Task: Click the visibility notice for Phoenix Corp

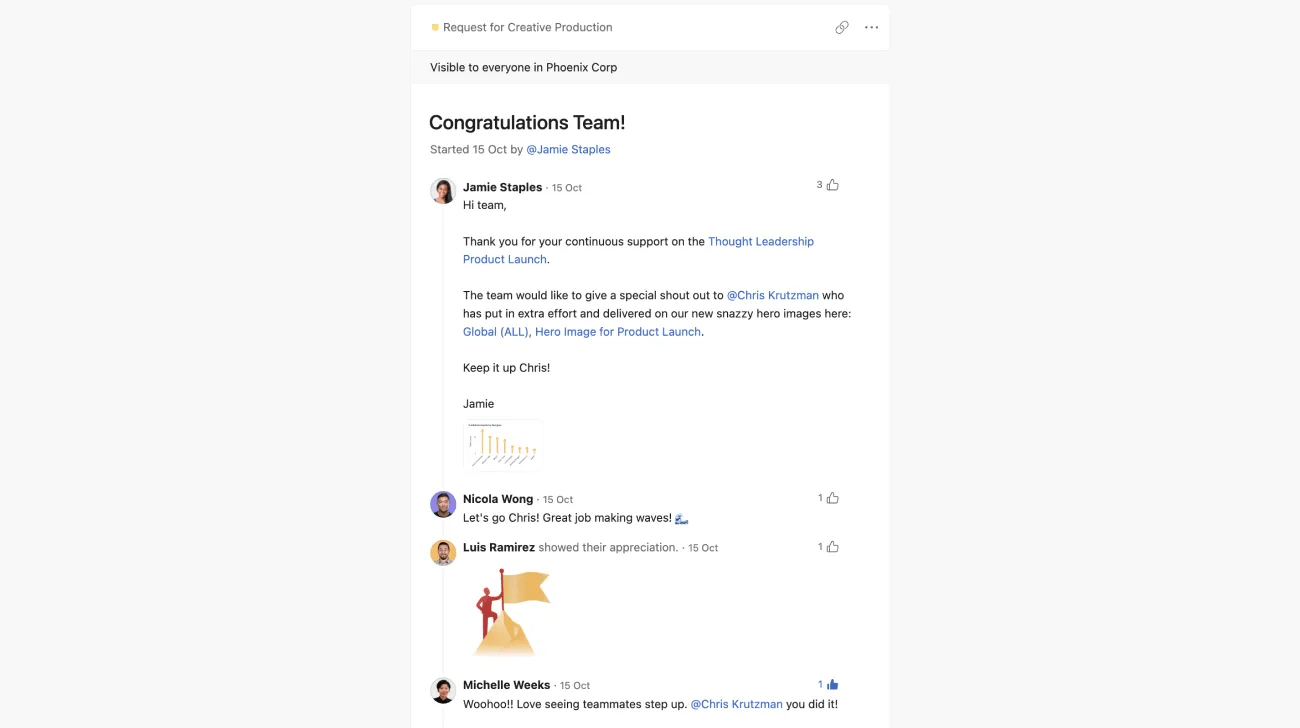Action: click(x=522, y=67)
